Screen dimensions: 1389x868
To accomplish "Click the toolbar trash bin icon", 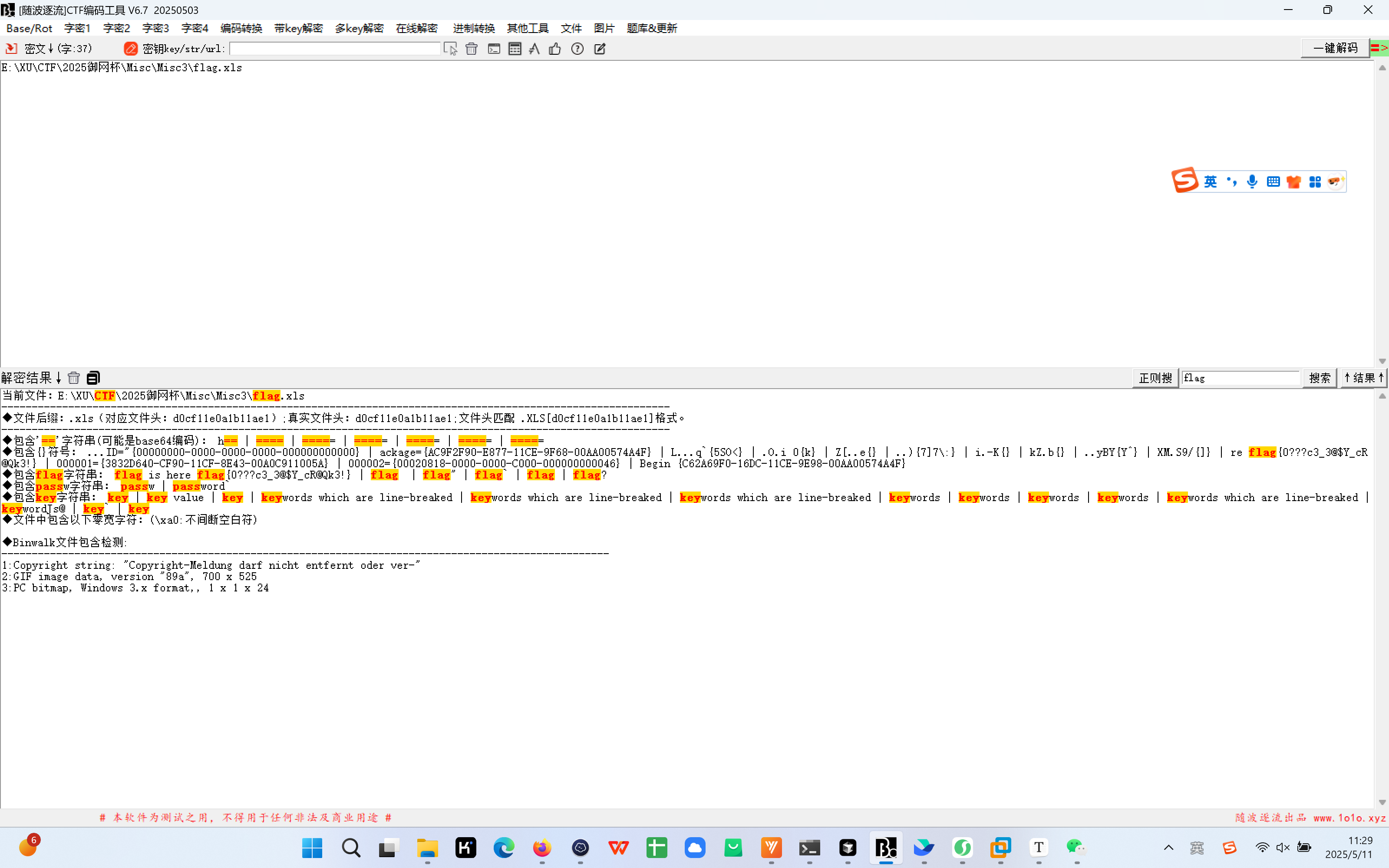I will (471, 49).
